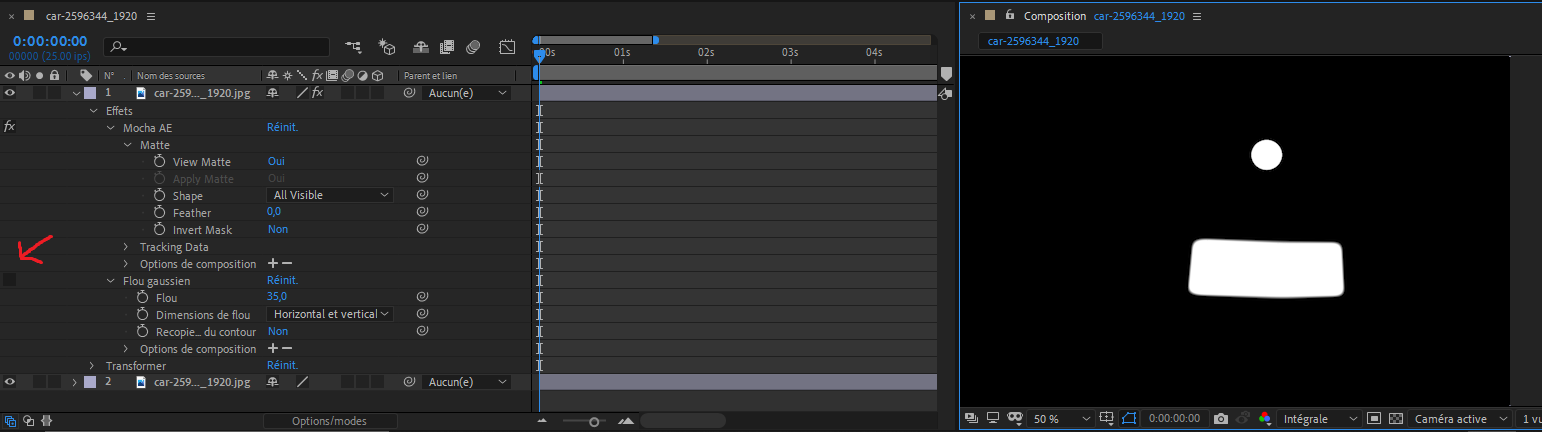
Task: Click the Feather stopwatch icon
Action: coord(159,212)
